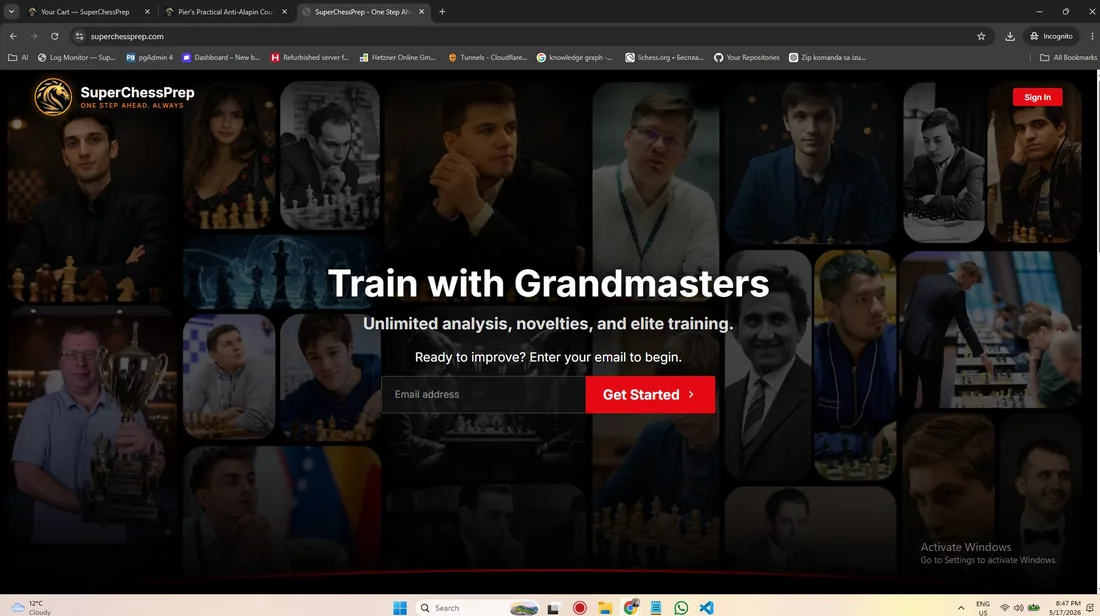Open WhatsApp from the taskbar
This screenshot has height=616, width=1100.
[x=680, y=608]
